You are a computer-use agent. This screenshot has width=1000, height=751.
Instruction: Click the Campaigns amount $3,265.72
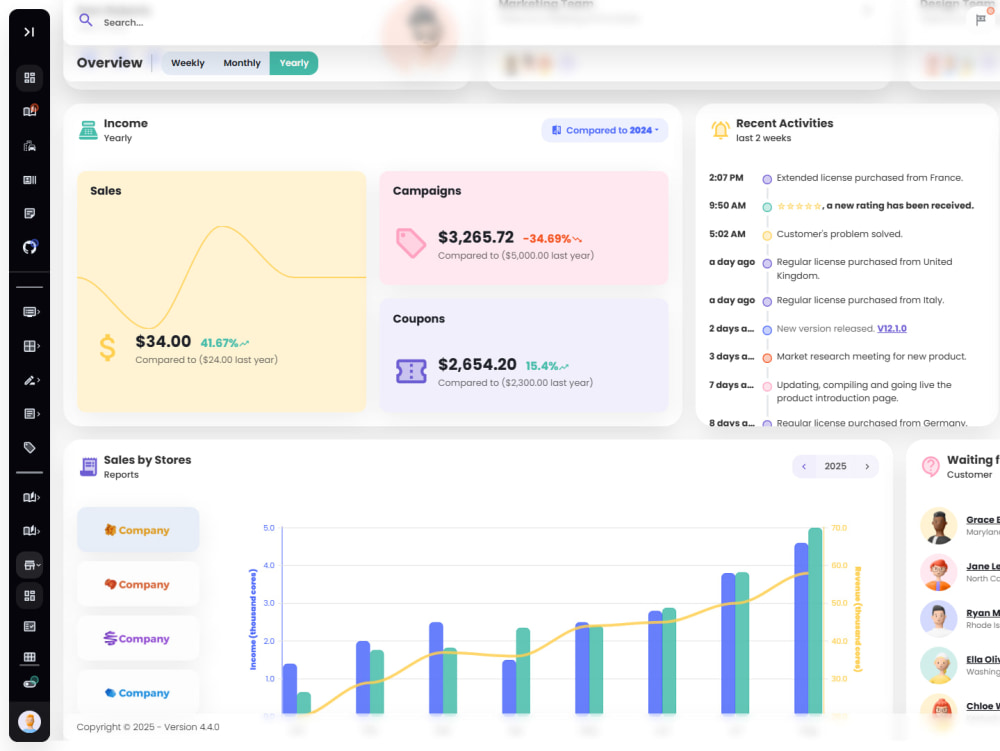(476, 237)
